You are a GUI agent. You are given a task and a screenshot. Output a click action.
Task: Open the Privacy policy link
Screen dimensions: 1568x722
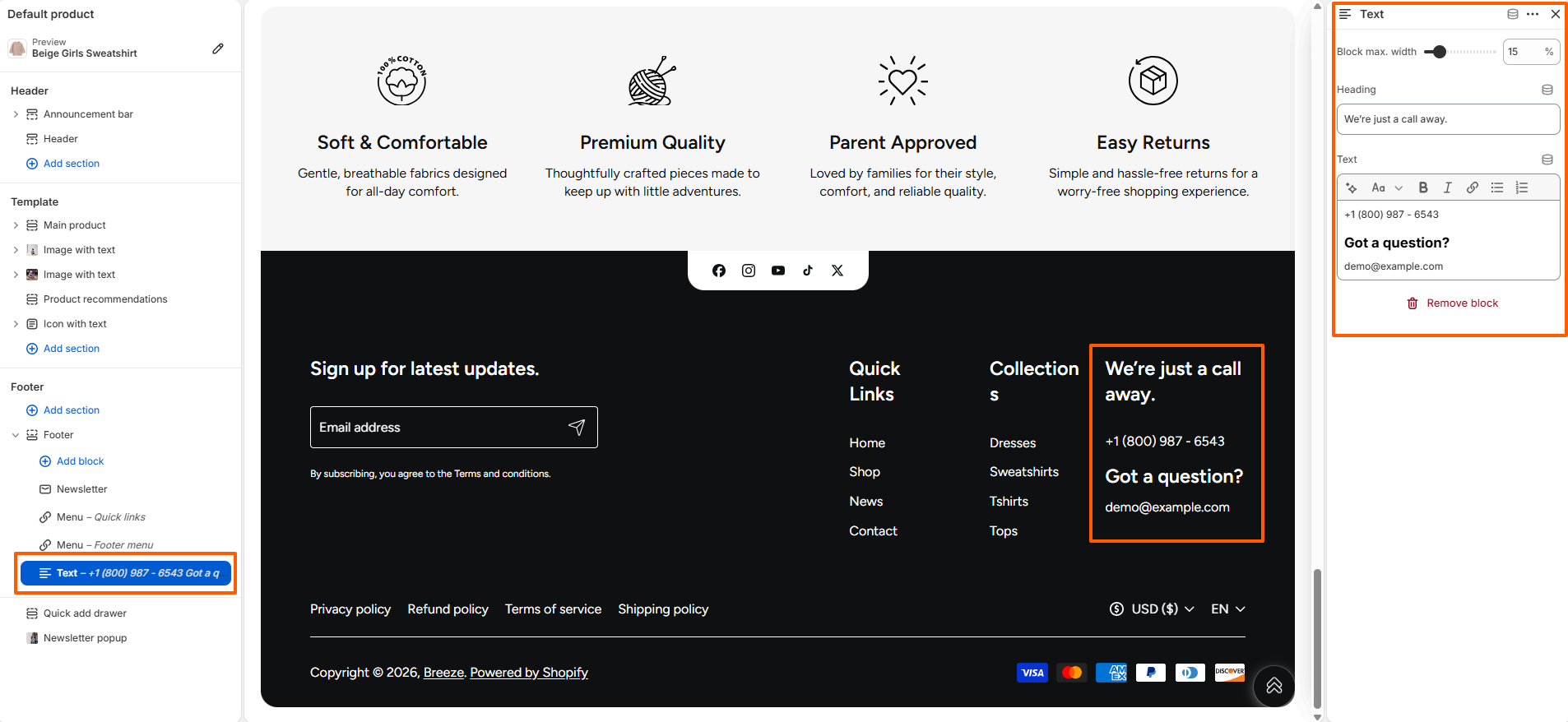pos(350,609)
